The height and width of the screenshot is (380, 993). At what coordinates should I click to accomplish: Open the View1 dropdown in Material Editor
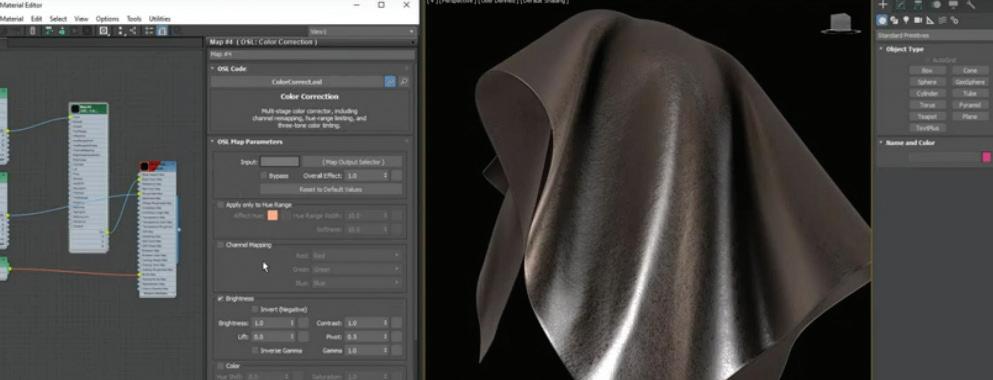click(362, 31)
